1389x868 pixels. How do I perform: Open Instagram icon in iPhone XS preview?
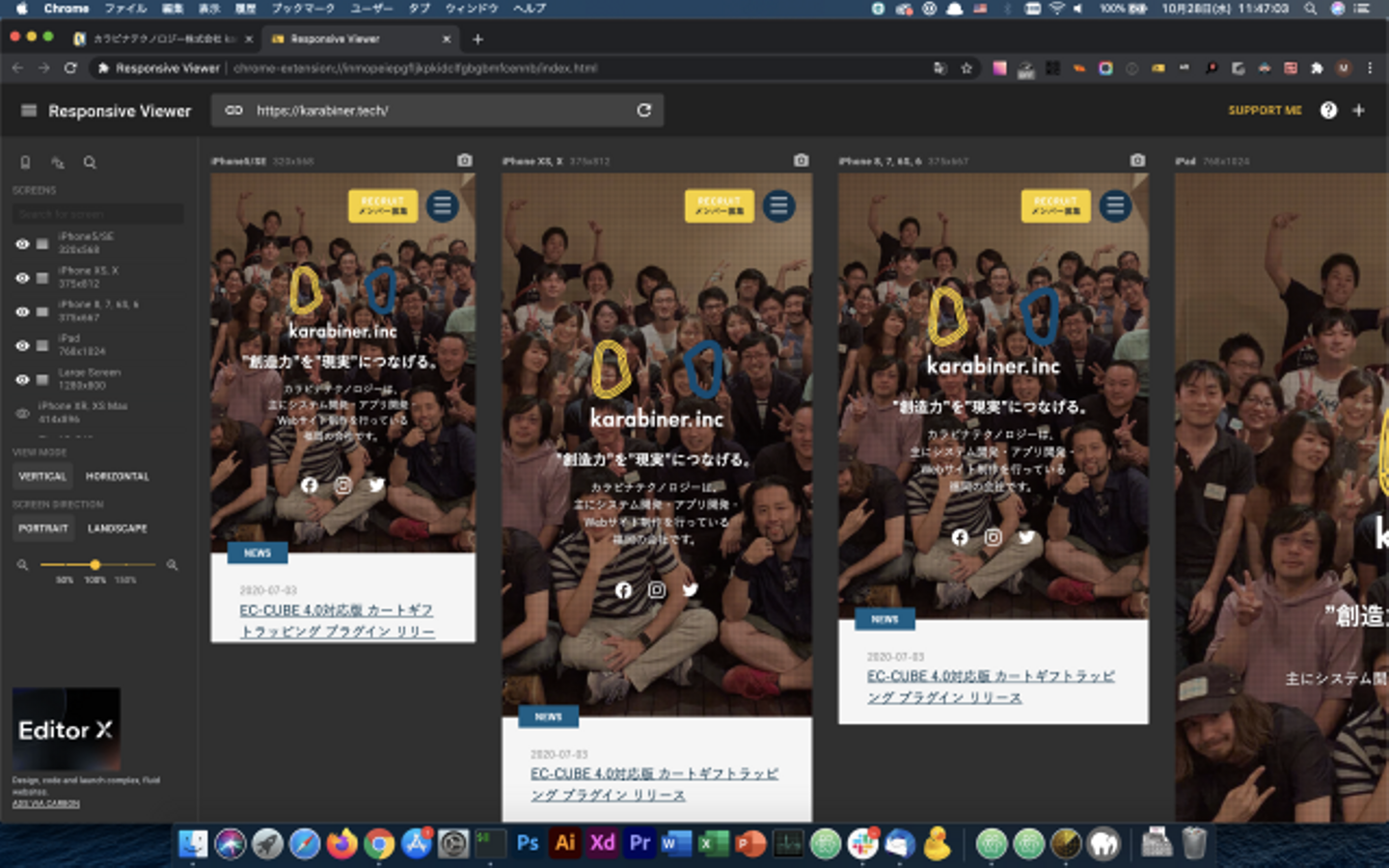pyautogui.click(x=657, y=590)
